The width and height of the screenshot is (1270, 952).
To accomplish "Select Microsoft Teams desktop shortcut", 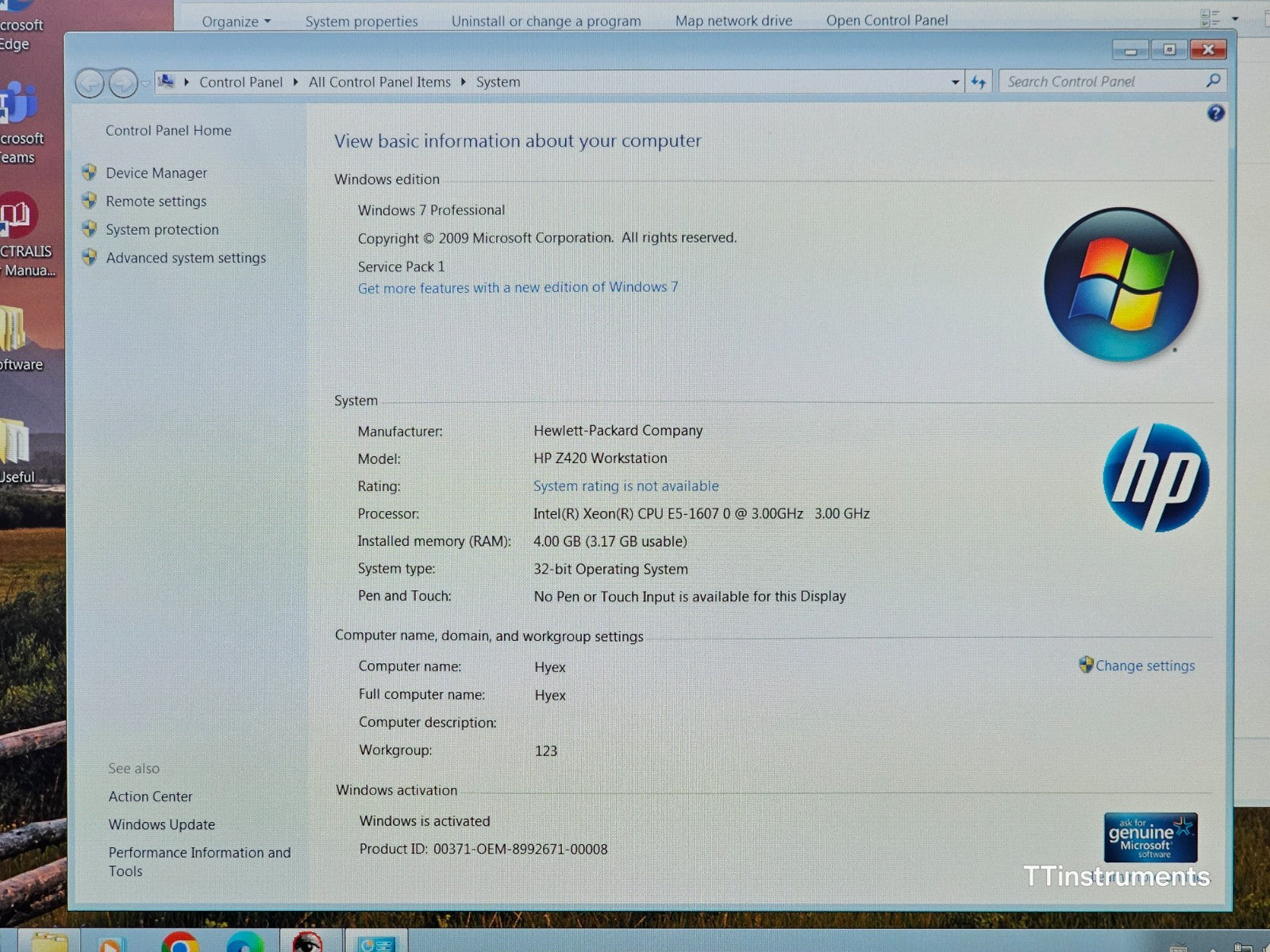I will (x=21, y=123).
